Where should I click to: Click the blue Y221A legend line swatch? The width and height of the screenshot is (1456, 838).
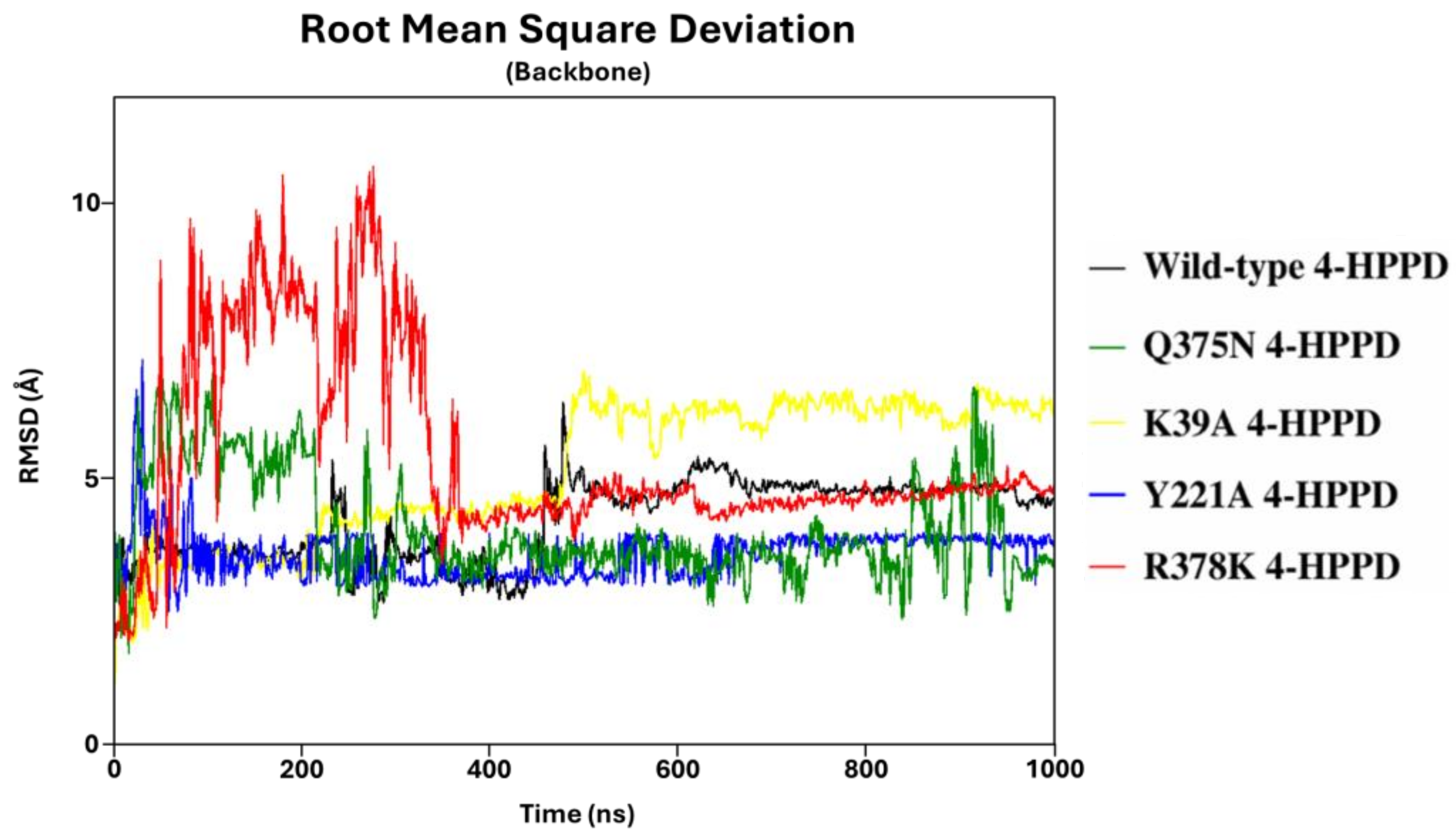(1107, 495)
